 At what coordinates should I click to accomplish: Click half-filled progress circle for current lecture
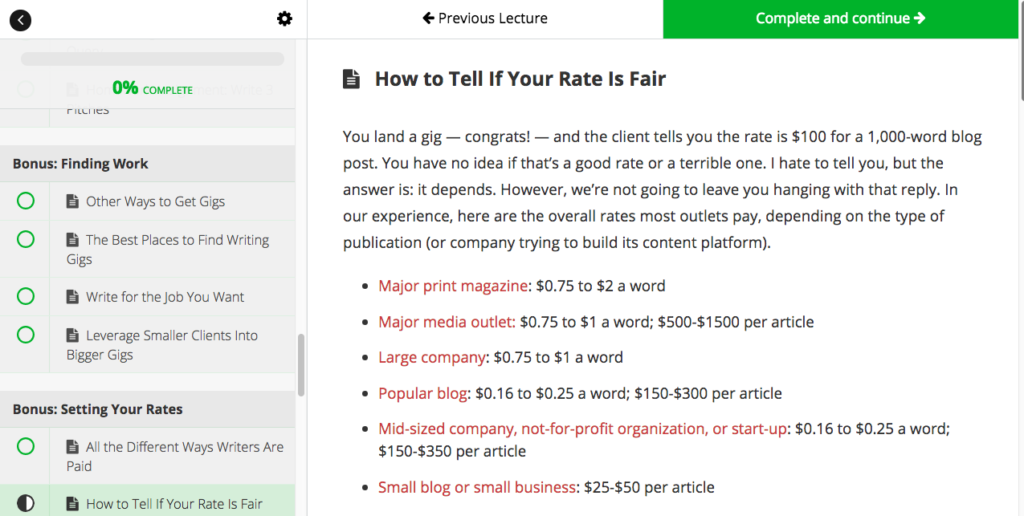[25, 504]
